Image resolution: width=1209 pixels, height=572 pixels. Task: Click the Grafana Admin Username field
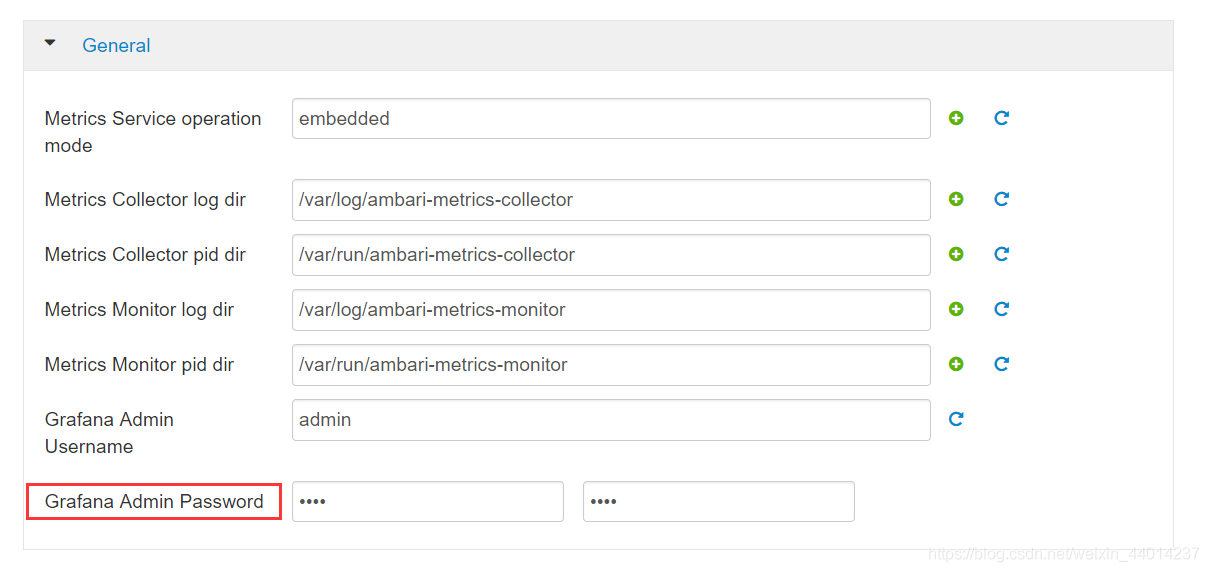(x=611, y=420)
